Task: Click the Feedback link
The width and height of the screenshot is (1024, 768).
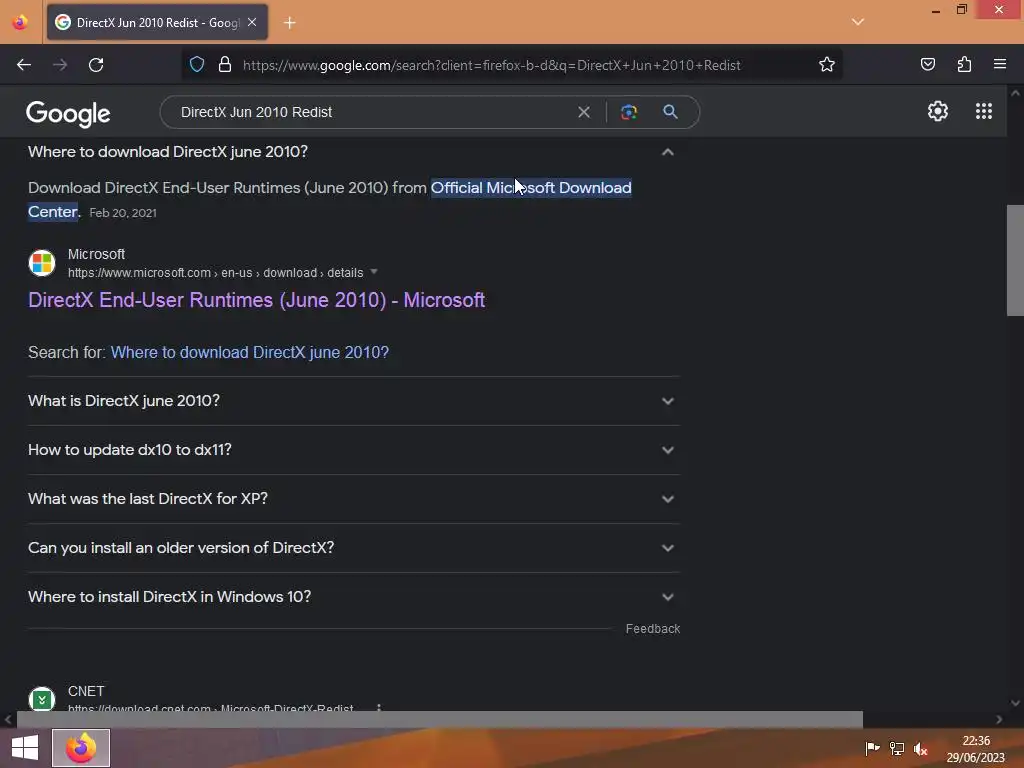Action: (x=652, y=628)
